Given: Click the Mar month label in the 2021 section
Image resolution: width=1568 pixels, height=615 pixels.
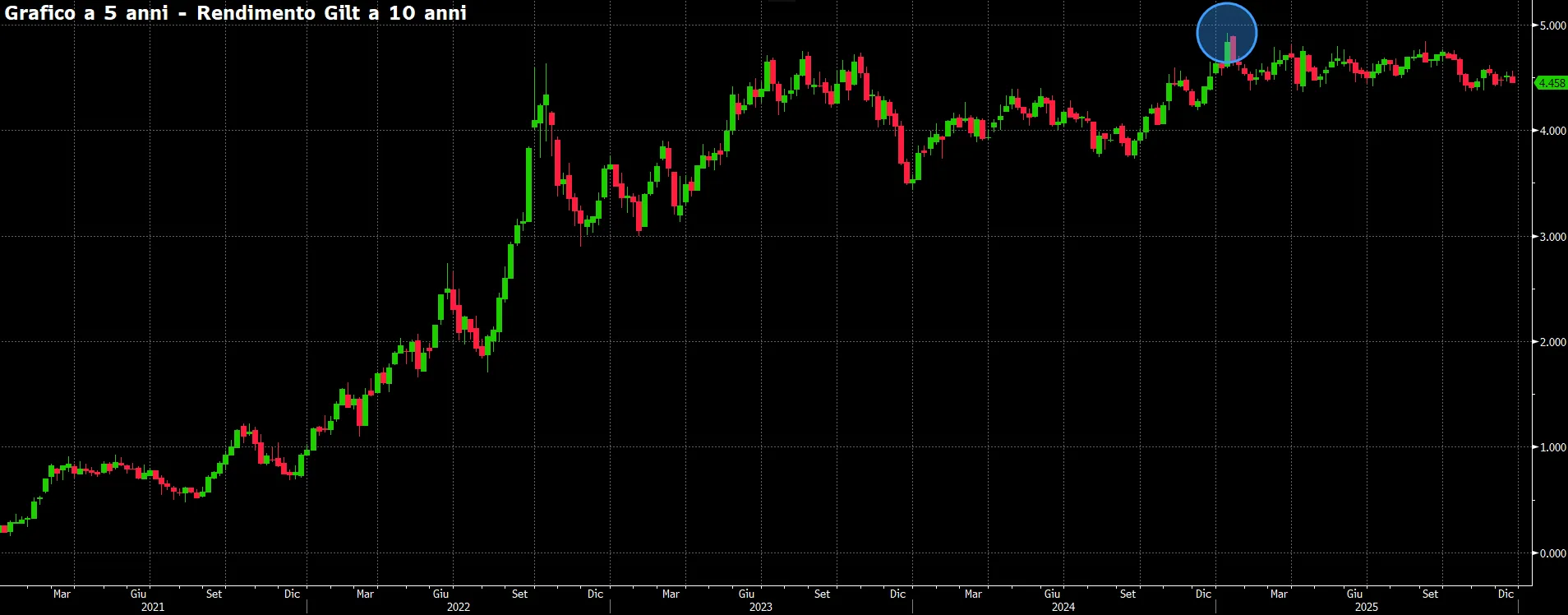Looking at the screenshot, I should [62, 594].
